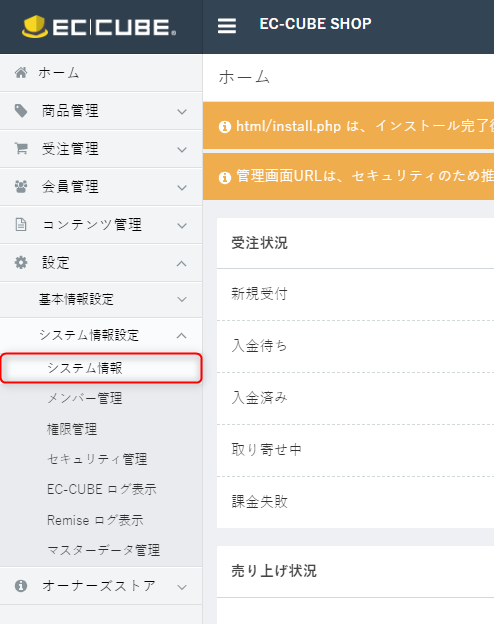This screenshot has width=494, height=624.
Task: Open メンバー管理 menu item
Action: click(84, 398)
